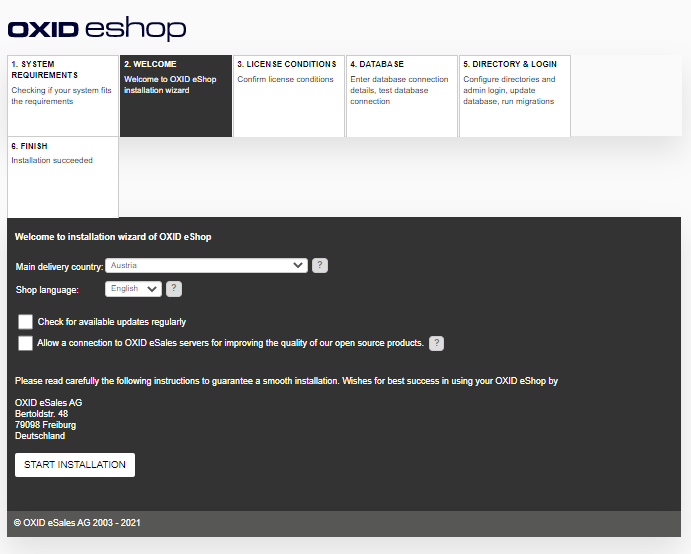691x554 pixels.
Task: Select the Finish step tab
Action: [62, 177]
